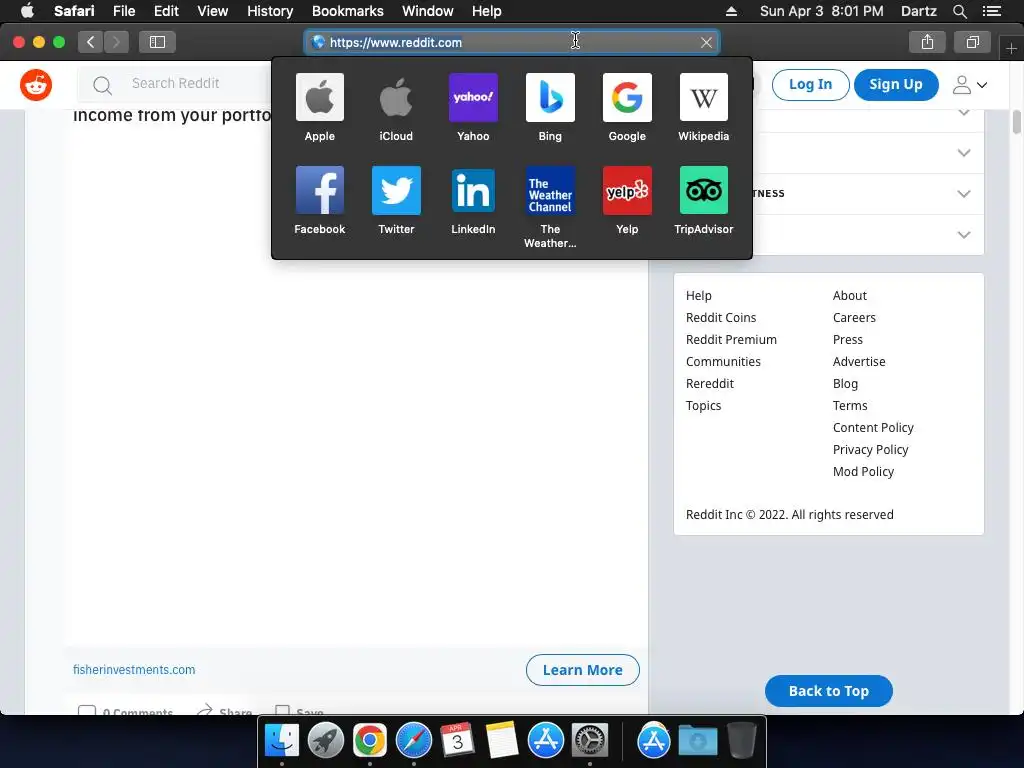This screenshot has width=1024, height=768.
Task: Open the Safari application menu
Action: point(74,11)
